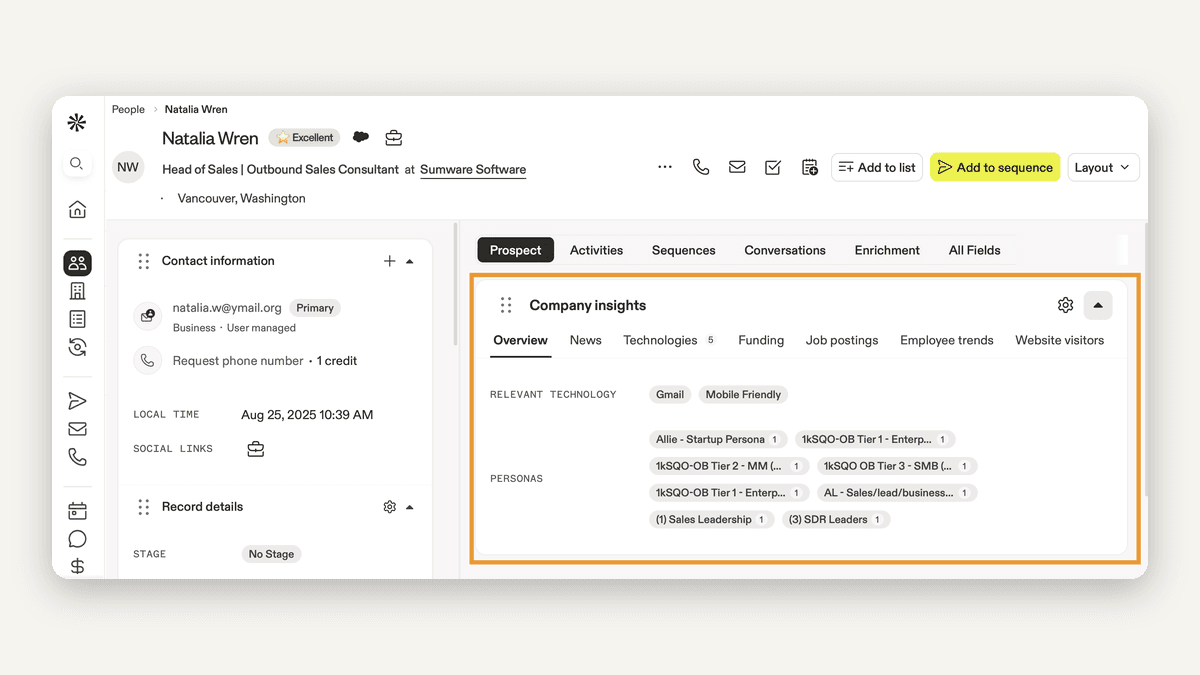Screen dimensions: 1200x675
Task: Collapse the Record details section
Action: click(x=410, y=507)
